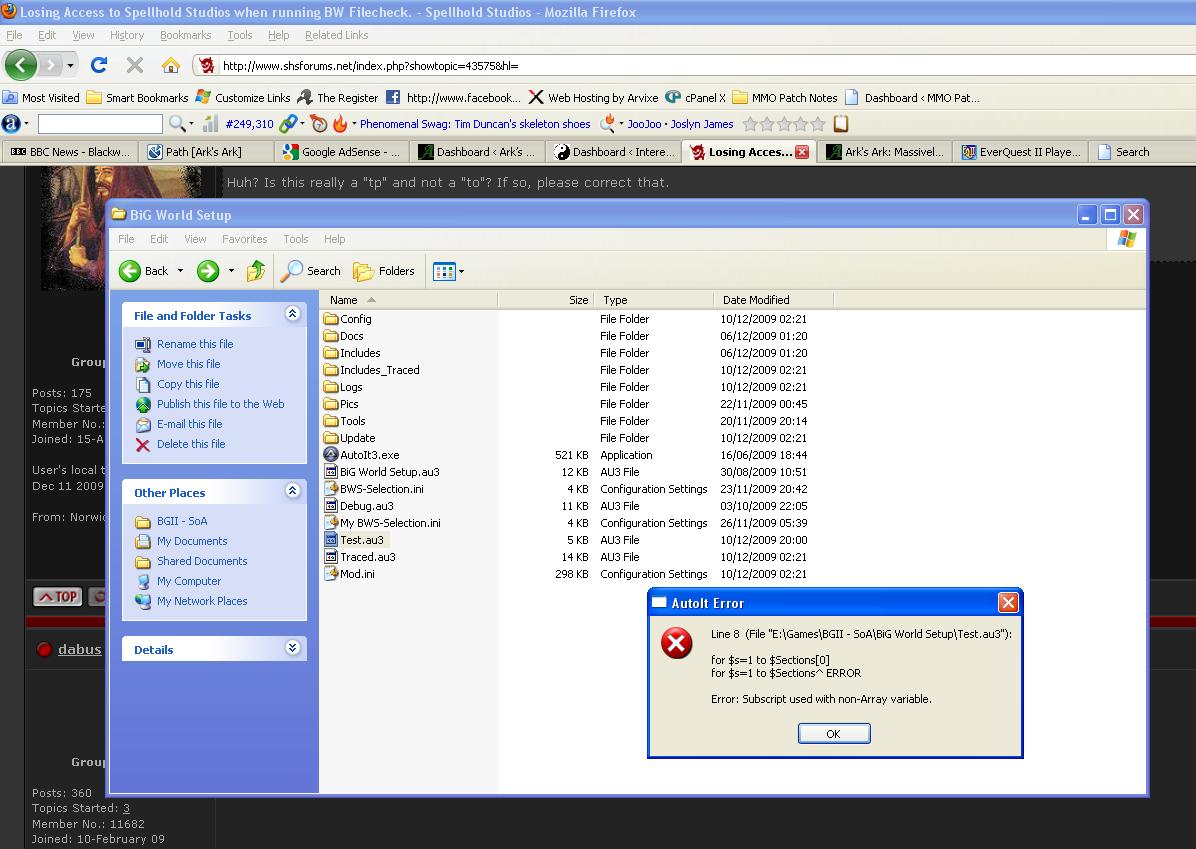Open Firefox back history dropdown arrow
This screenshot has height=849, width=1196.
[x=70, y=66]
